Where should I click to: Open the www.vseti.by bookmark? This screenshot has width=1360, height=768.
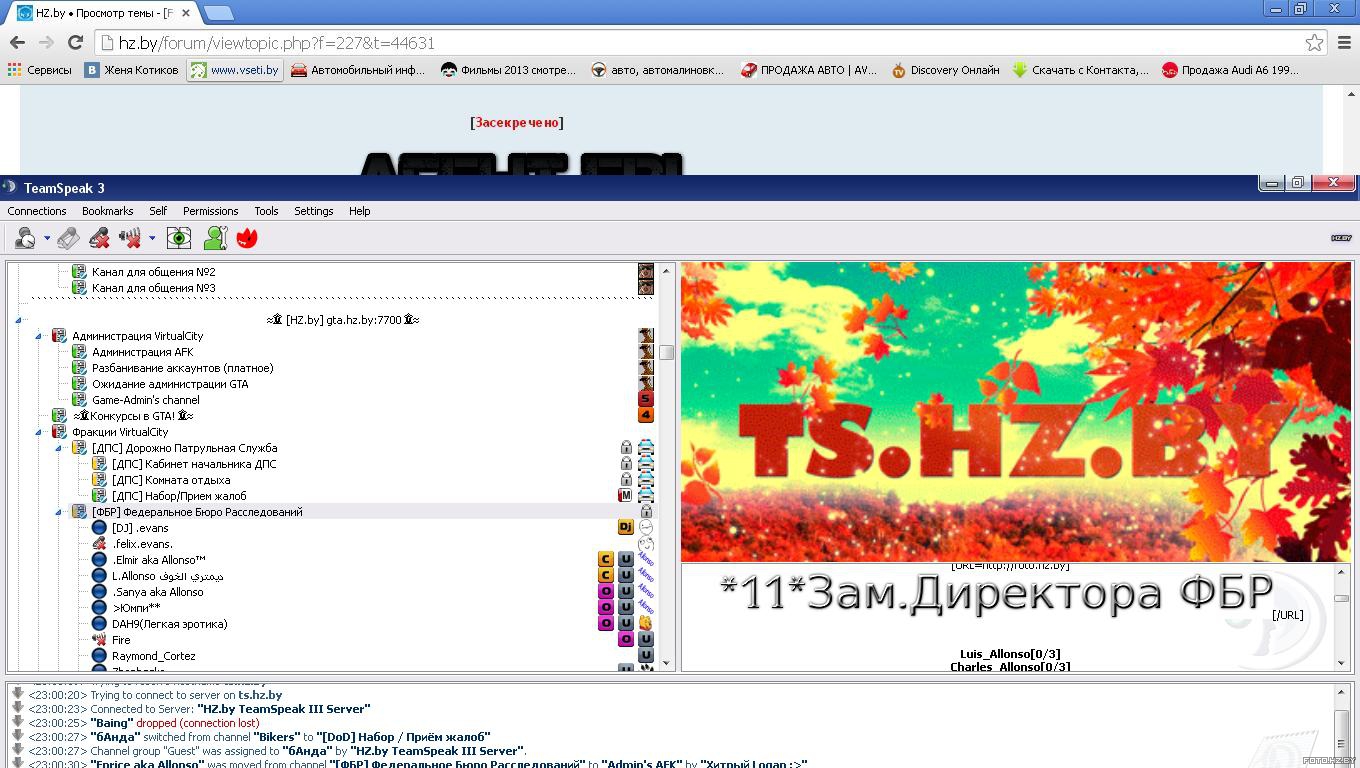(235, 70)
